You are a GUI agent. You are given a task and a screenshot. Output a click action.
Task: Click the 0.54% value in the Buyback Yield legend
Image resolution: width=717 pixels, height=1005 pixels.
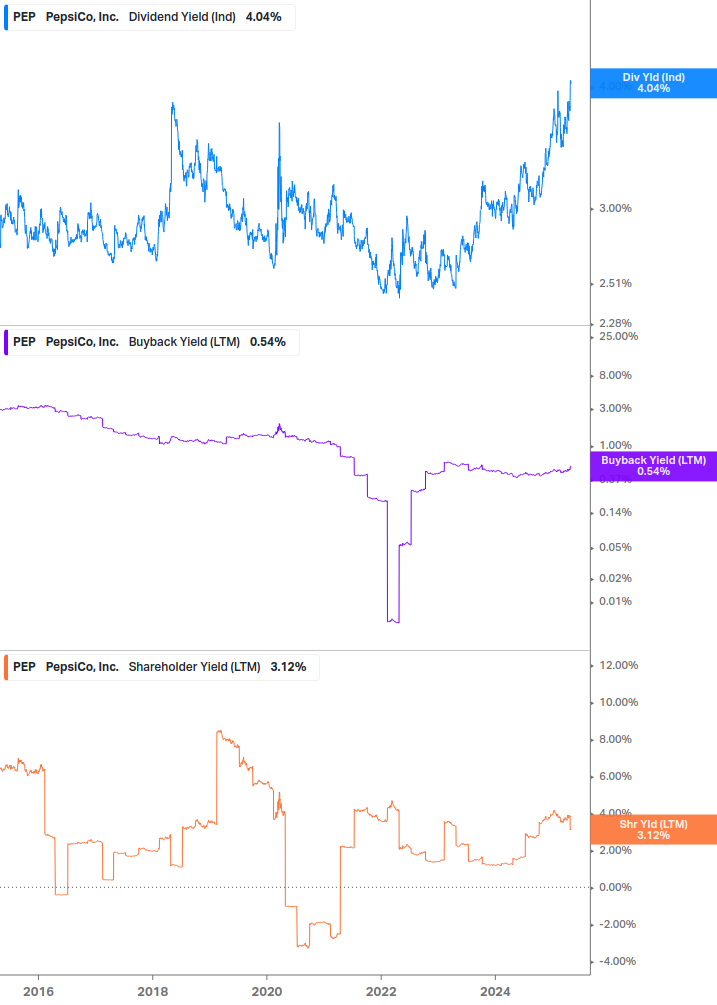coord(268,342)
